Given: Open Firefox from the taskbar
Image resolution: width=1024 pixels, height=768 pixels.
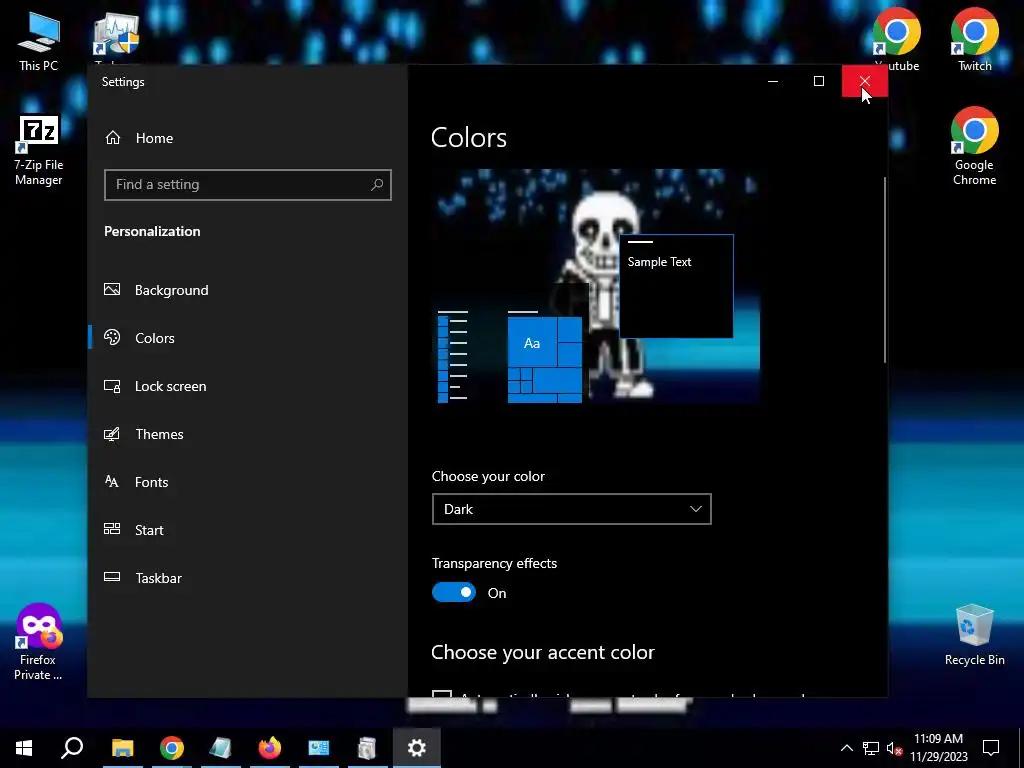Looking at the screenshot, I should tap(269, 748).
